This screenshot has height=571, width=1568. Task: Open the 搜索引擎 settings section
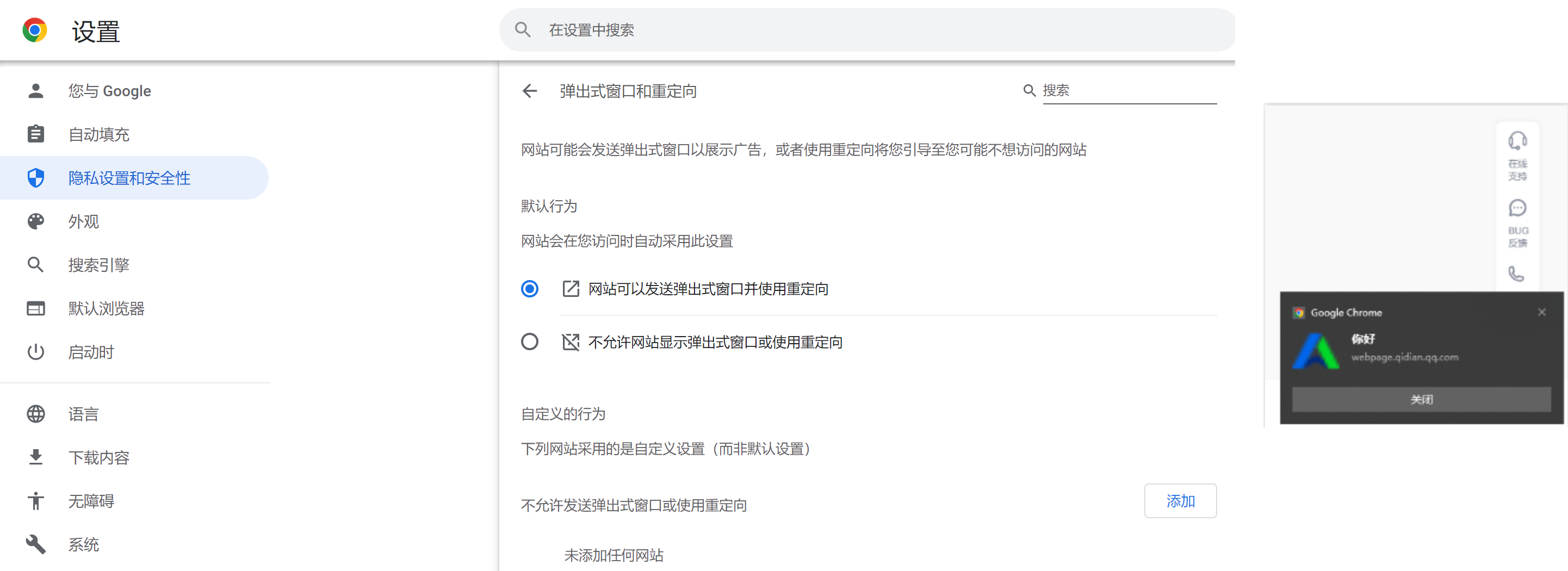tap(98, 265)
